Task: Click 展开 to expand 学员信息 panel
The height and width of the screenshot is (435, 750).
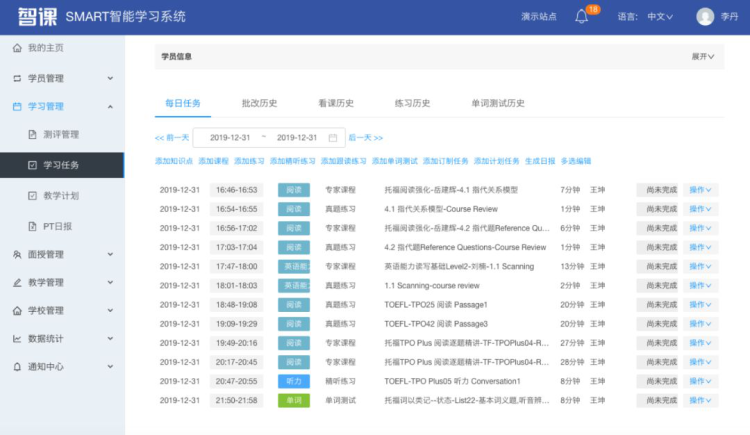Action: click(x=703, y=57)
